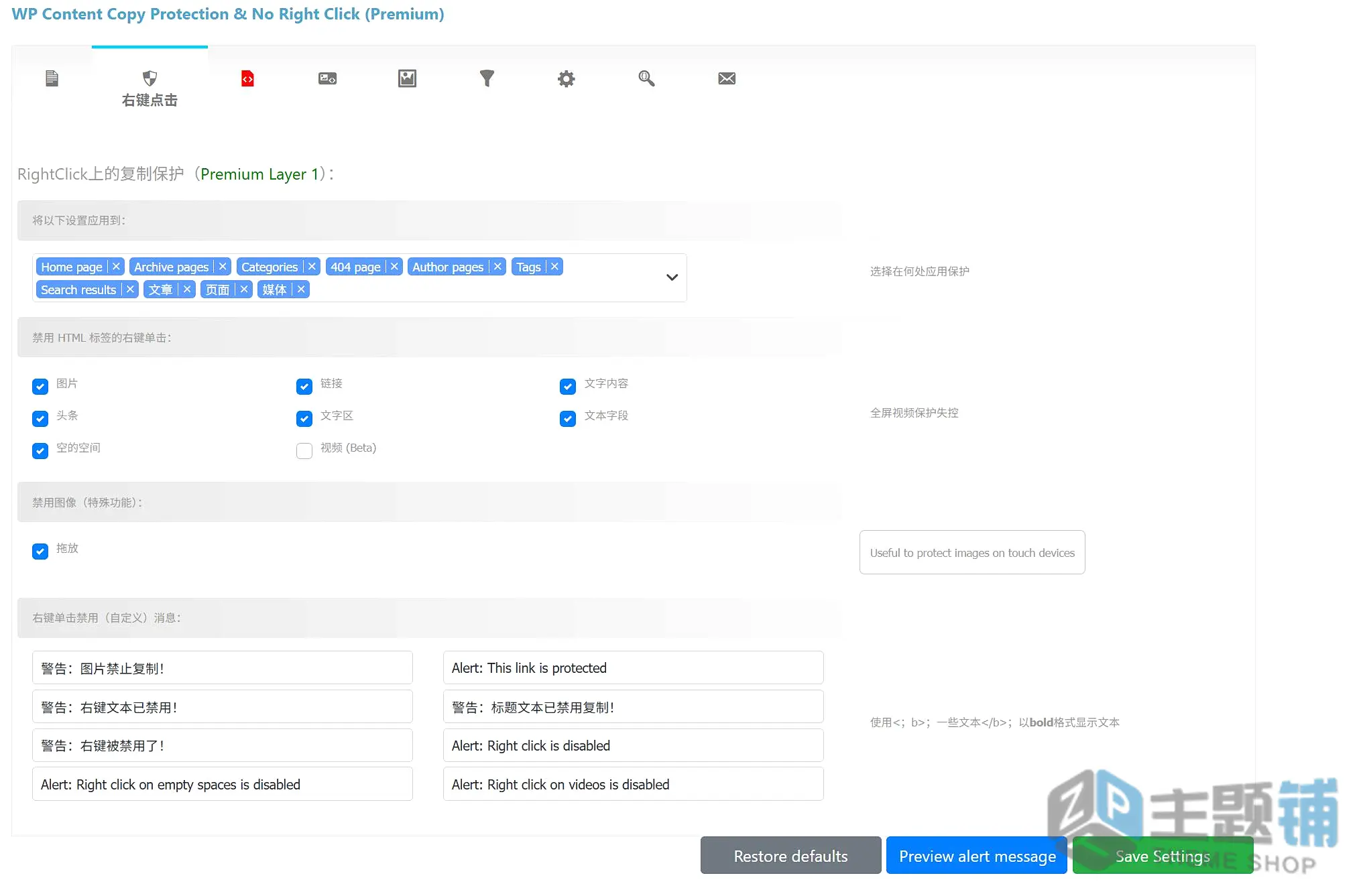The height and width of the screenshot is (896, 1359).
Task: Edit the 警告：图片禁止复制! message field
Action: (x=223, y=667)
